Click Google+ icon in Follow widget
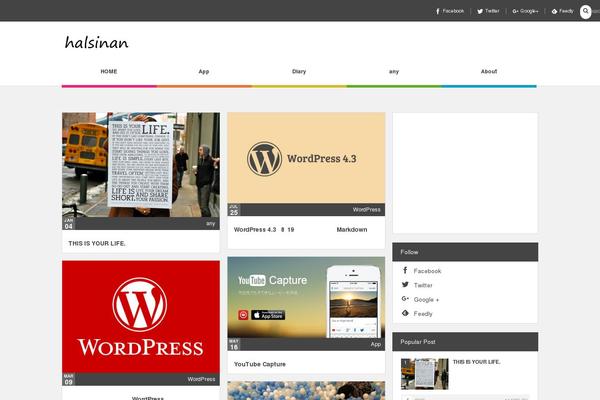Image resolution: width=600 pixels, height=400 pixels. [x=405, y=299]
